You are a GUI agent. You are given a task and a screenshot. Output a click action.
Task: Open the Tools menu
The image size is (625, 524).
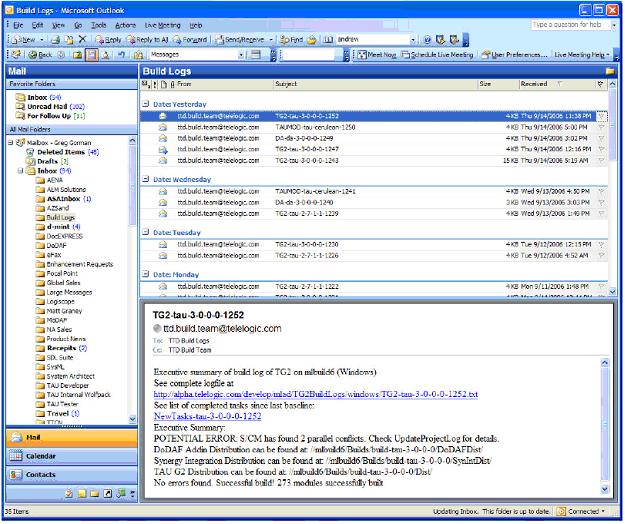(98, 25)
